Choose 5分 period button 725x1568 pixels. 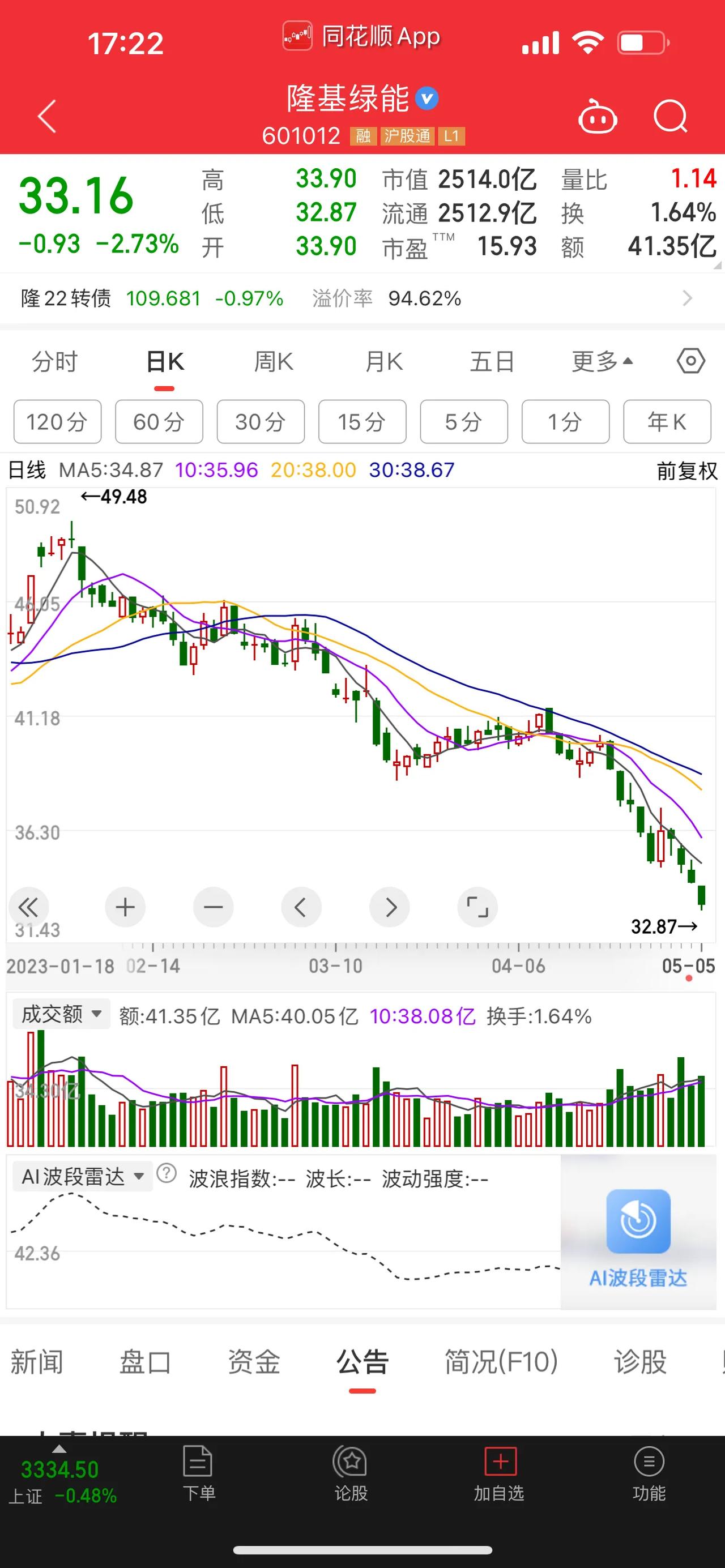click(x=464, y=421)
